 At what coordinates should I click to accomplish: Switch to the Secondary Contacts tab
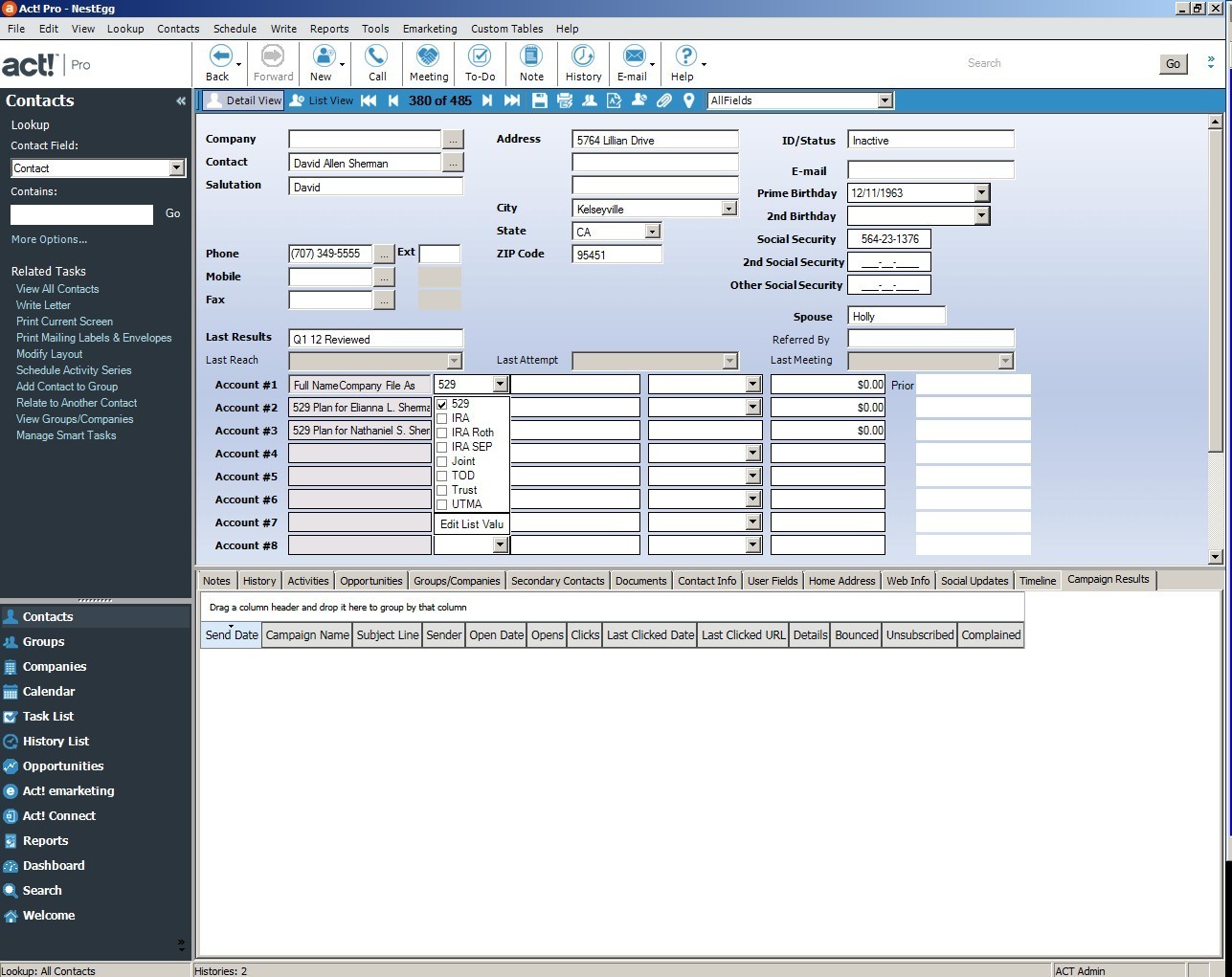558,581
